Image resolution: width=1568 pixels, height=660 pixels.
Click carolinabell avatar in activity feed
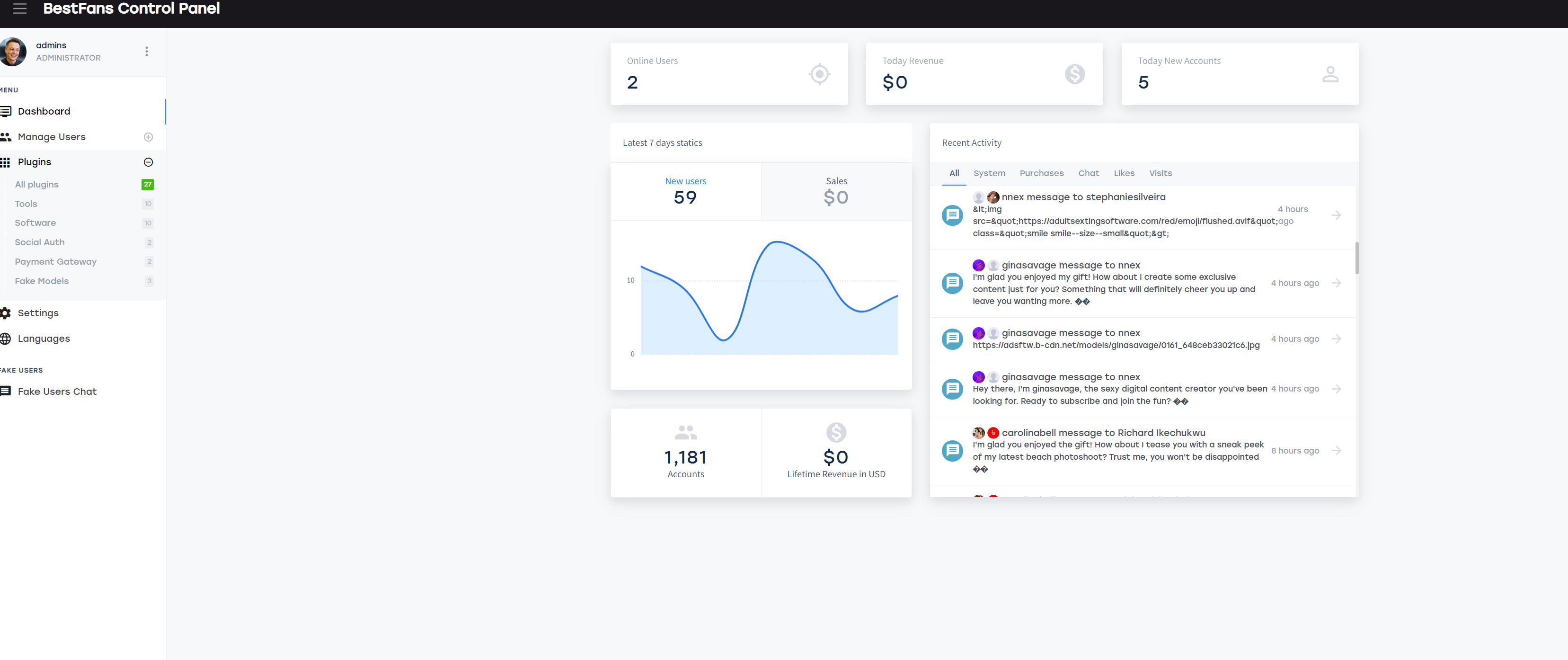tap(979, 433)
